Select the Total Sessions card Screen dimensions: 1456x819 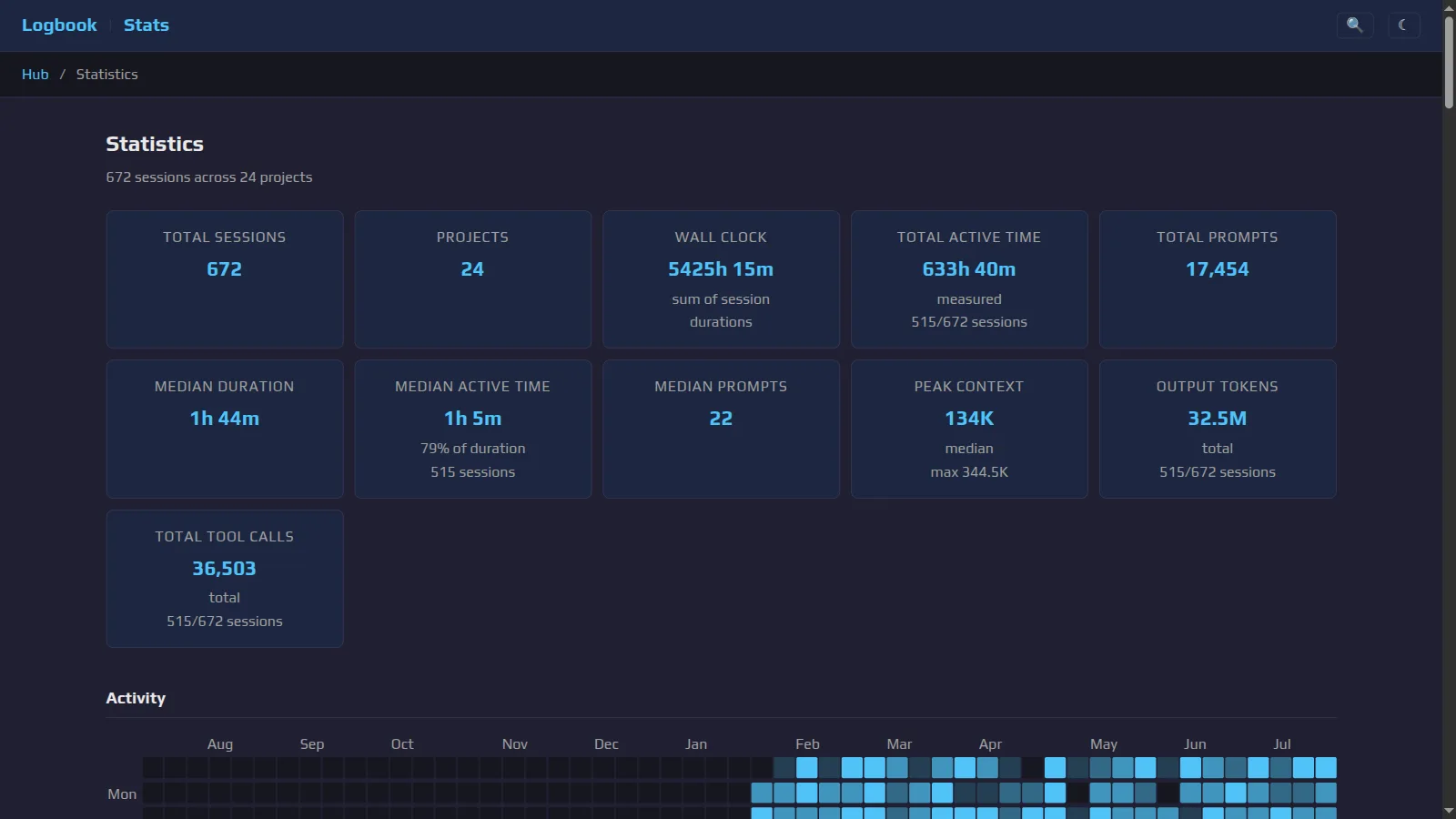225,279
